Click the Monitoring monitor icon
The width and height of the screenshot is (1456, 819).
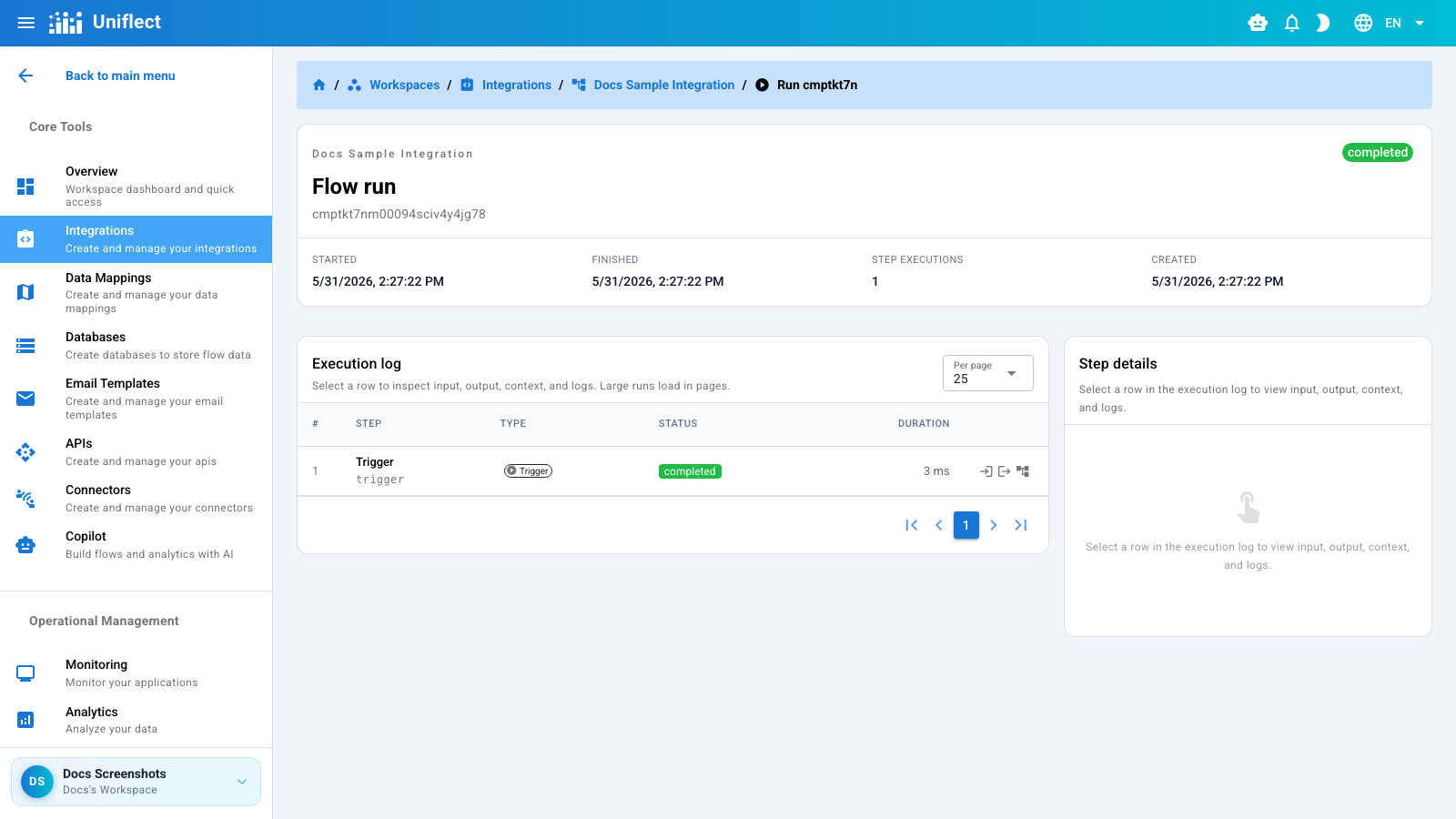[25, 673]
